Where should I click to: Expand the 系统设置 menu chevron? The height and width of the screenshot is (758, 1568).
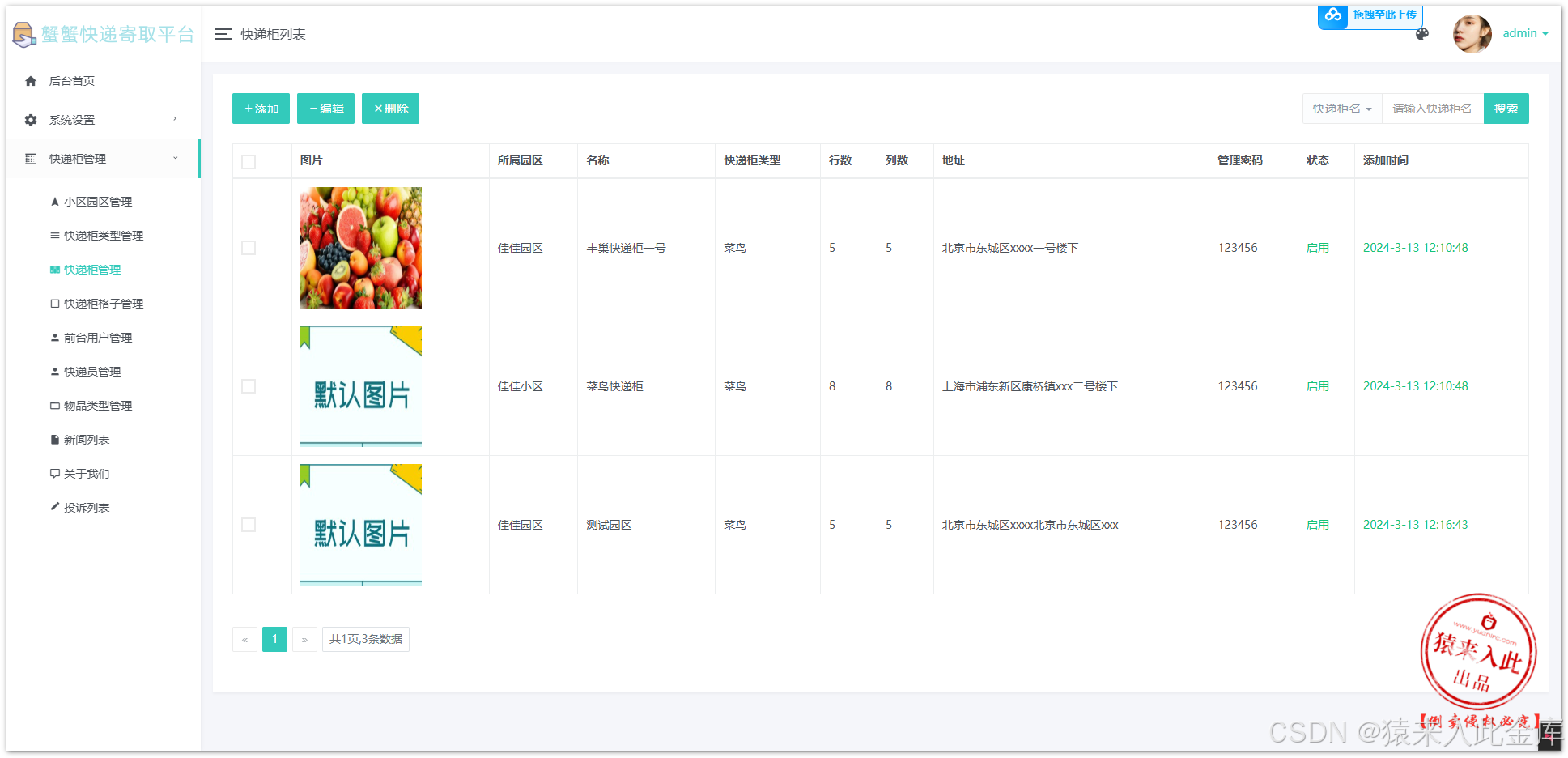click(x=175, y=119)
